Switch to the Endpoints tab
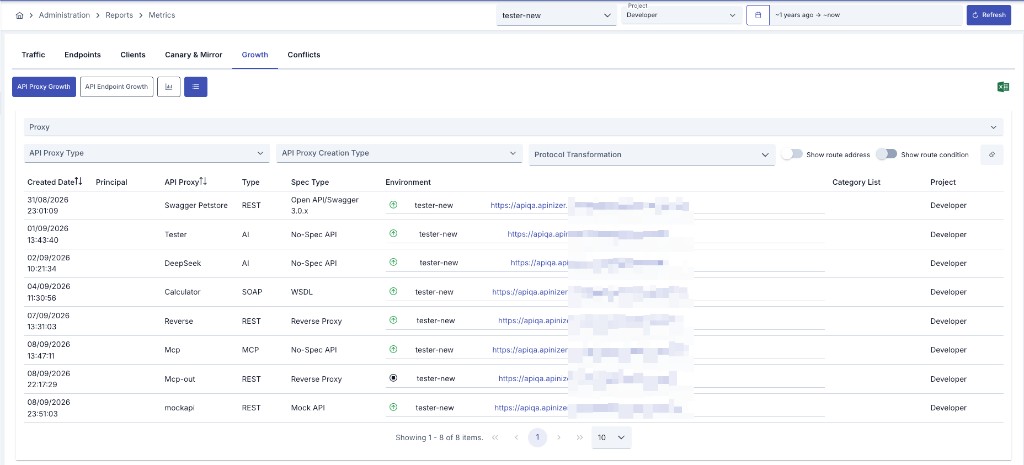 pos(82,55)
